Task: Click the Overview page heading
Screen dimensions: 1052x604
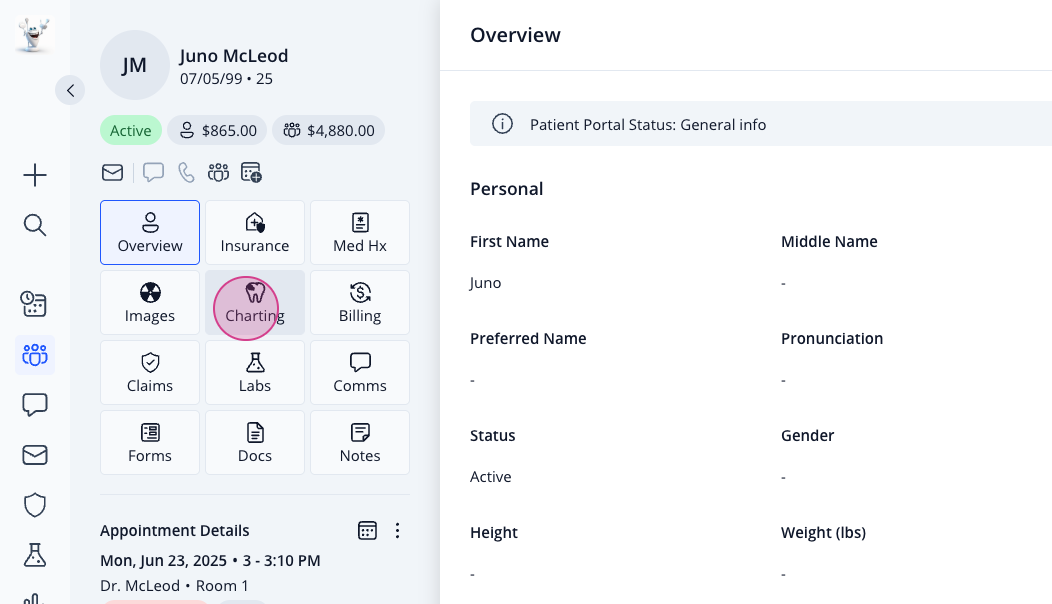Action: pyautogui.click(x=515, y=35)
